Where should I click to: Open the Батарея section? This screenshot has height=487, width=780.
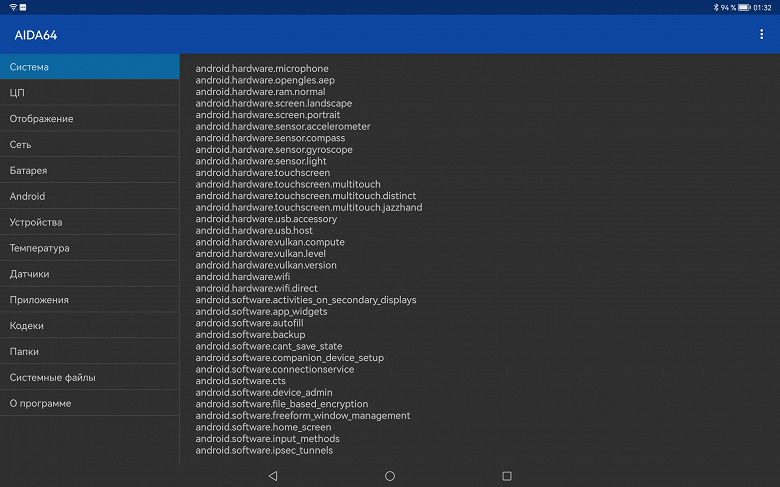pos(90,170)
